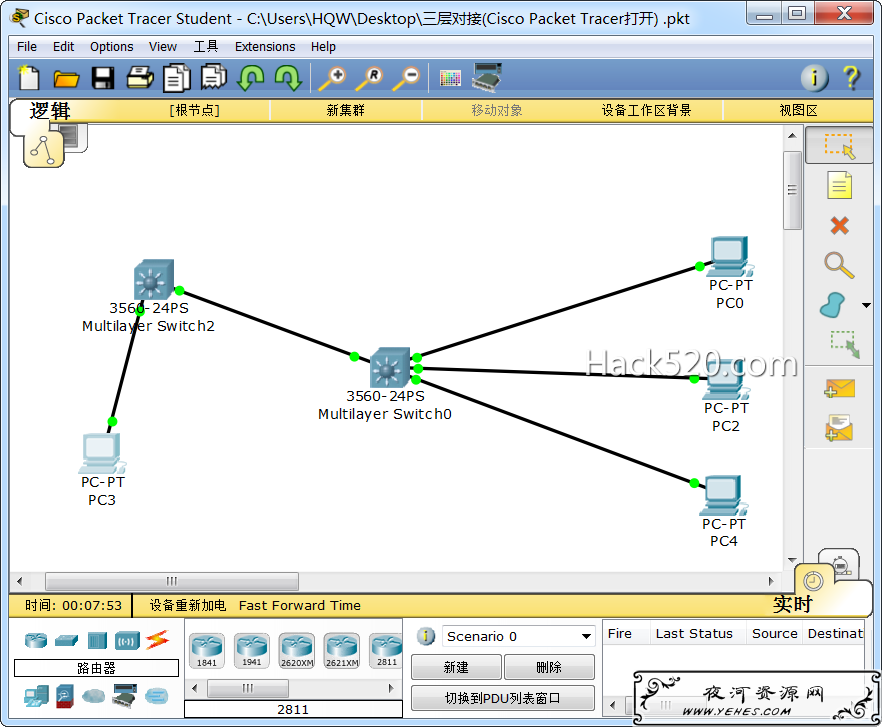Click the 删除 scenario button
Screen dimensions: 882x727
pyautogui.click(x=549, y=667)
